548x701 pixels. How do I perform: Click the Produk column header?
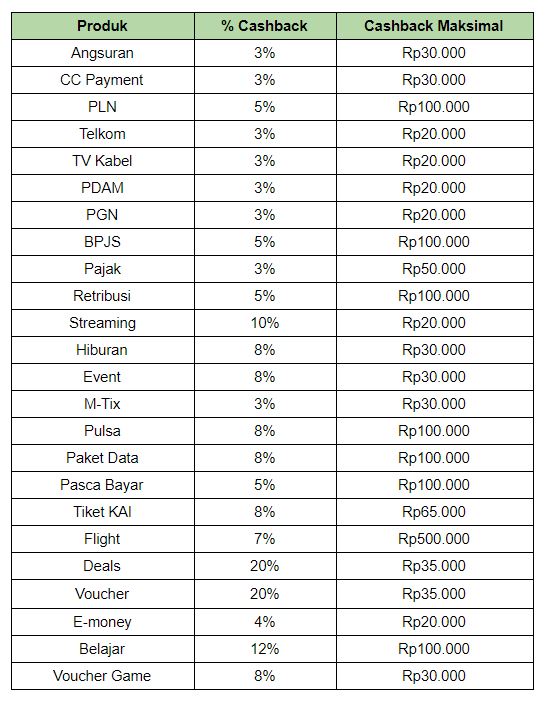point(103,26)
